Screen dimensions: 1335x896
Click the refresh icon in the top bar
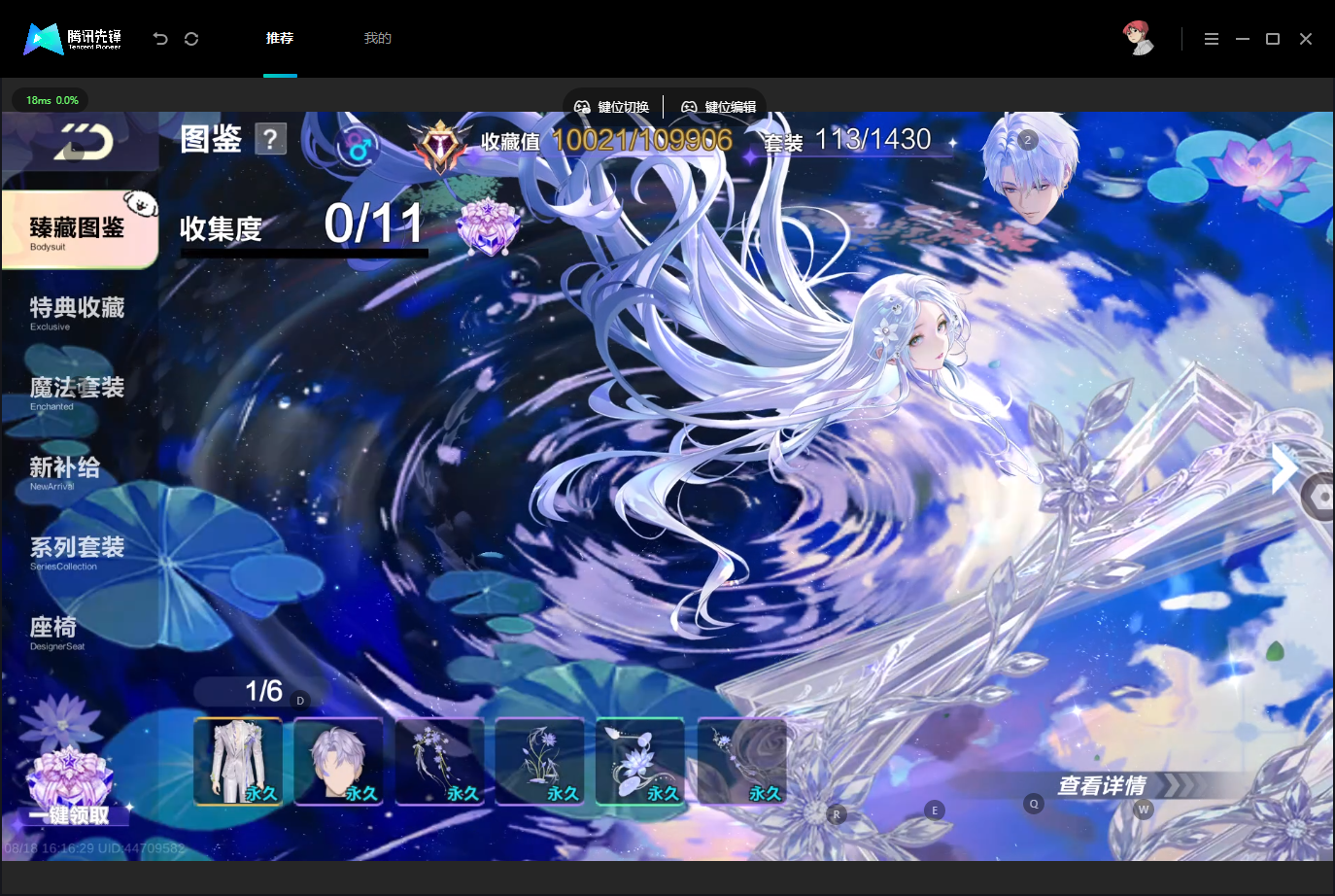[x=191, y=39]
